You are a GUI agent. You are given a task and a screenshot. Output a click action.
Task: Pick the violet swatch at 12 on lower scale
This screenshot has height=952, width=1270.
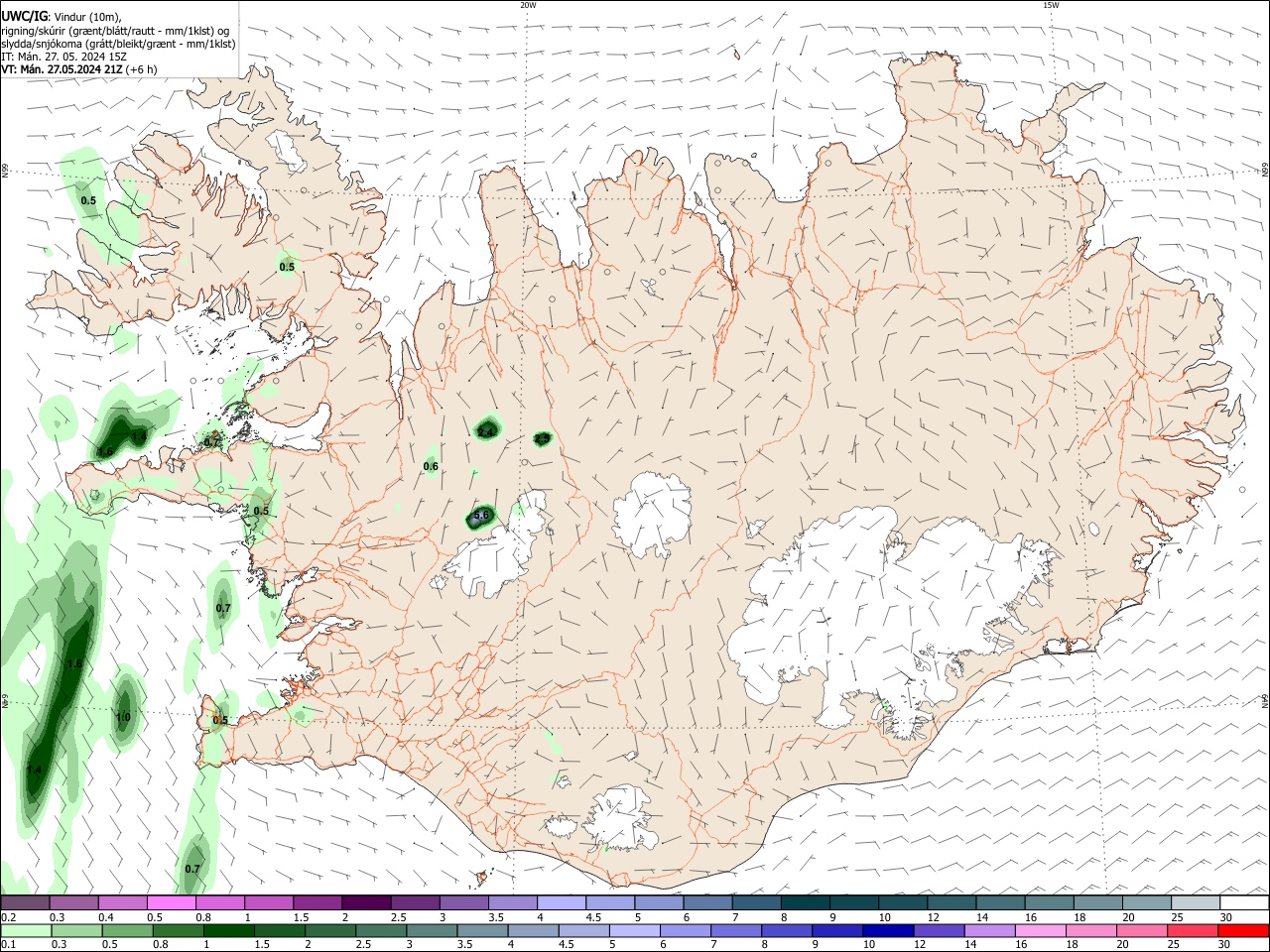939,931
